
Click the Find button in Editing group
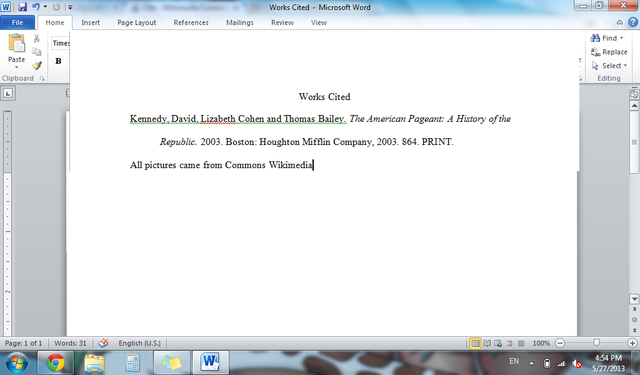[x=604, y=38]
